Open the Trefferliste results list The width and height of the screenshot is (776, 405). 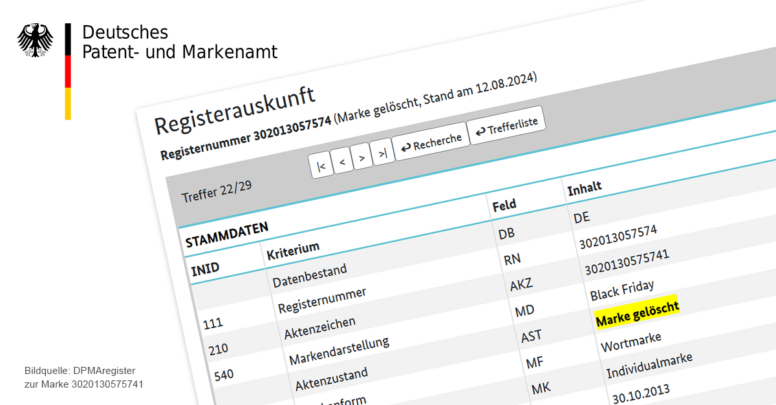coord(506,127)
